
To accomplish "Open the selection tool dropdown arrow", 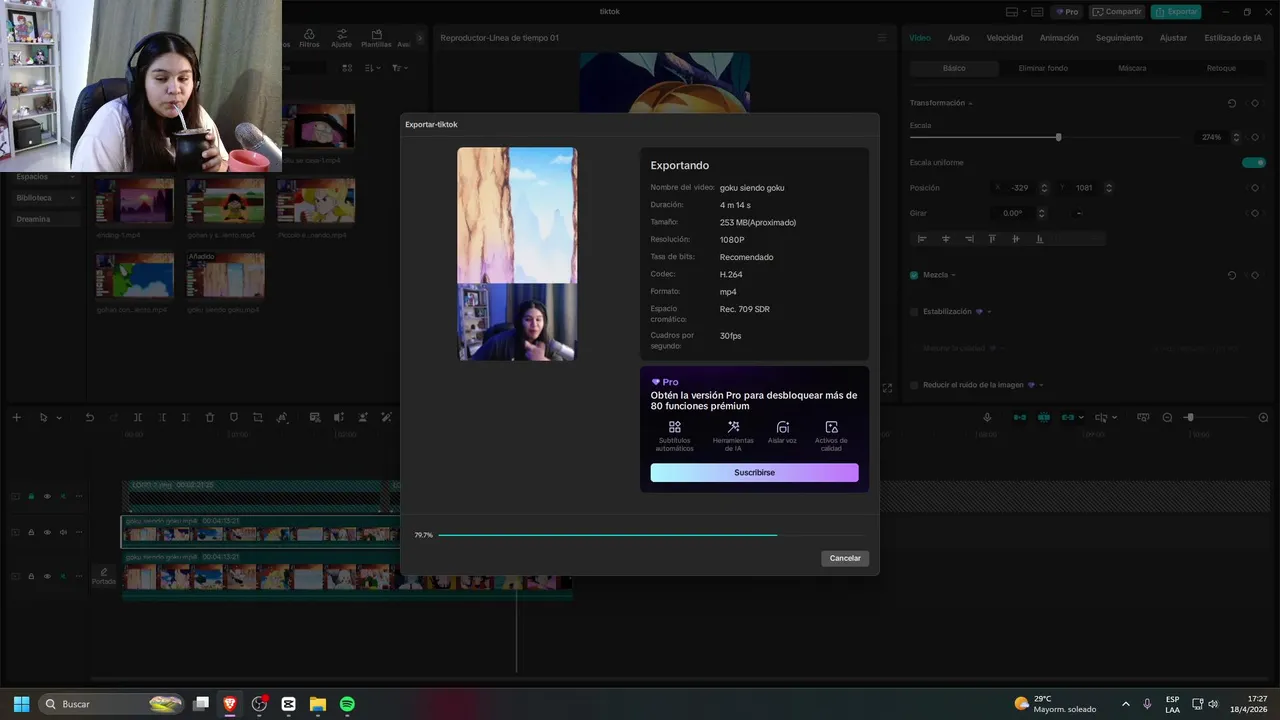I will pos(59,417).
